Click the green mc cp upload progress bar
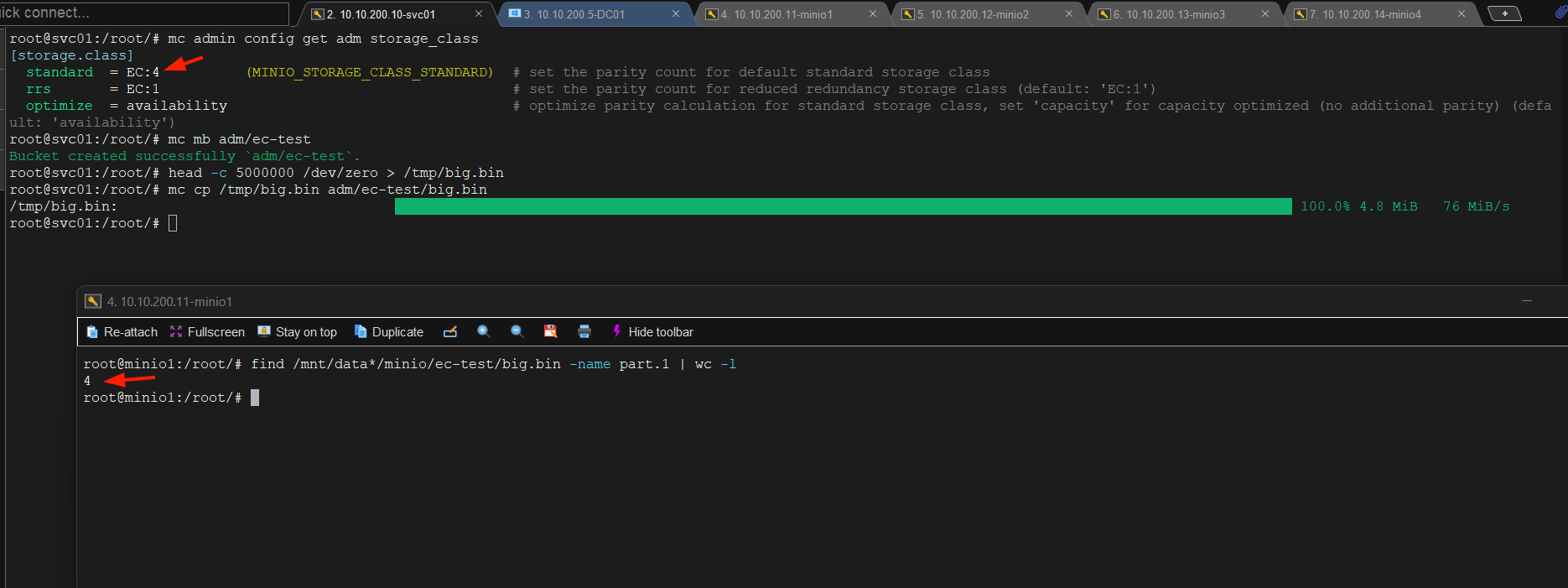Image resolution: width=1568 pixels, height=588 pixels. 843,206
